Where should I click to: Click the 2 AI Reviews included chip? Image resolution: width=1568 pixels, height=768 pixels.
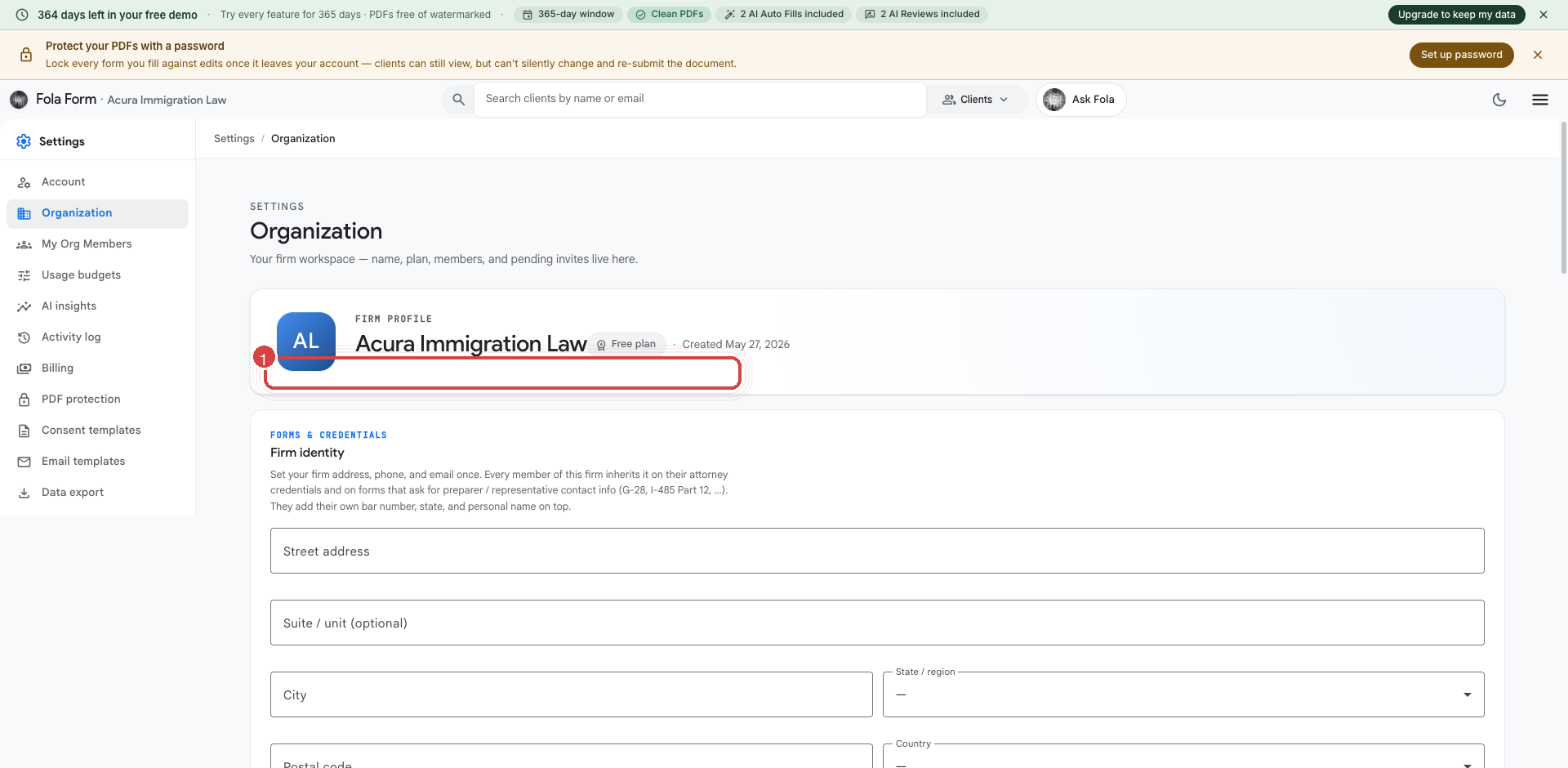[x=922, y=15]
